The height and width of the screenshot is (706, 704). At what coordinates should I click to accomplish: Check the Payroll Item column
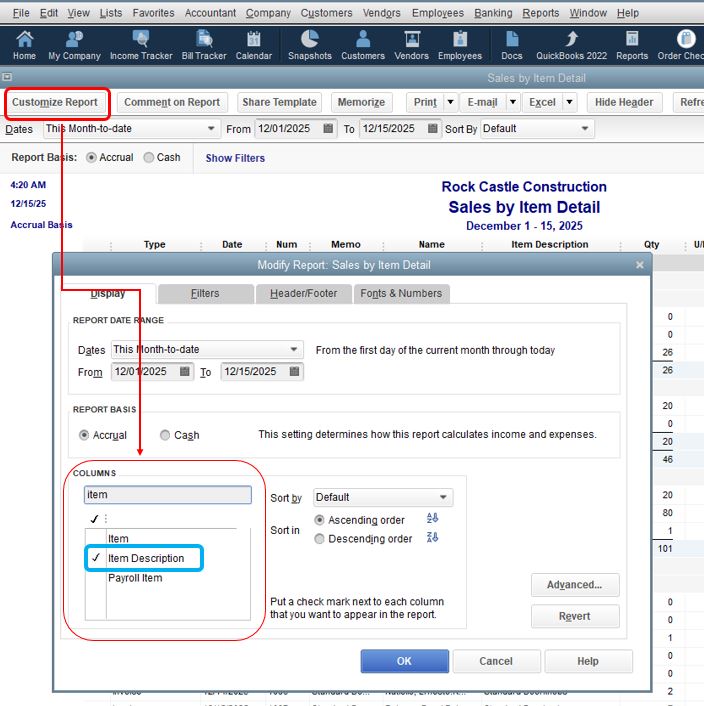coord(95,578)
